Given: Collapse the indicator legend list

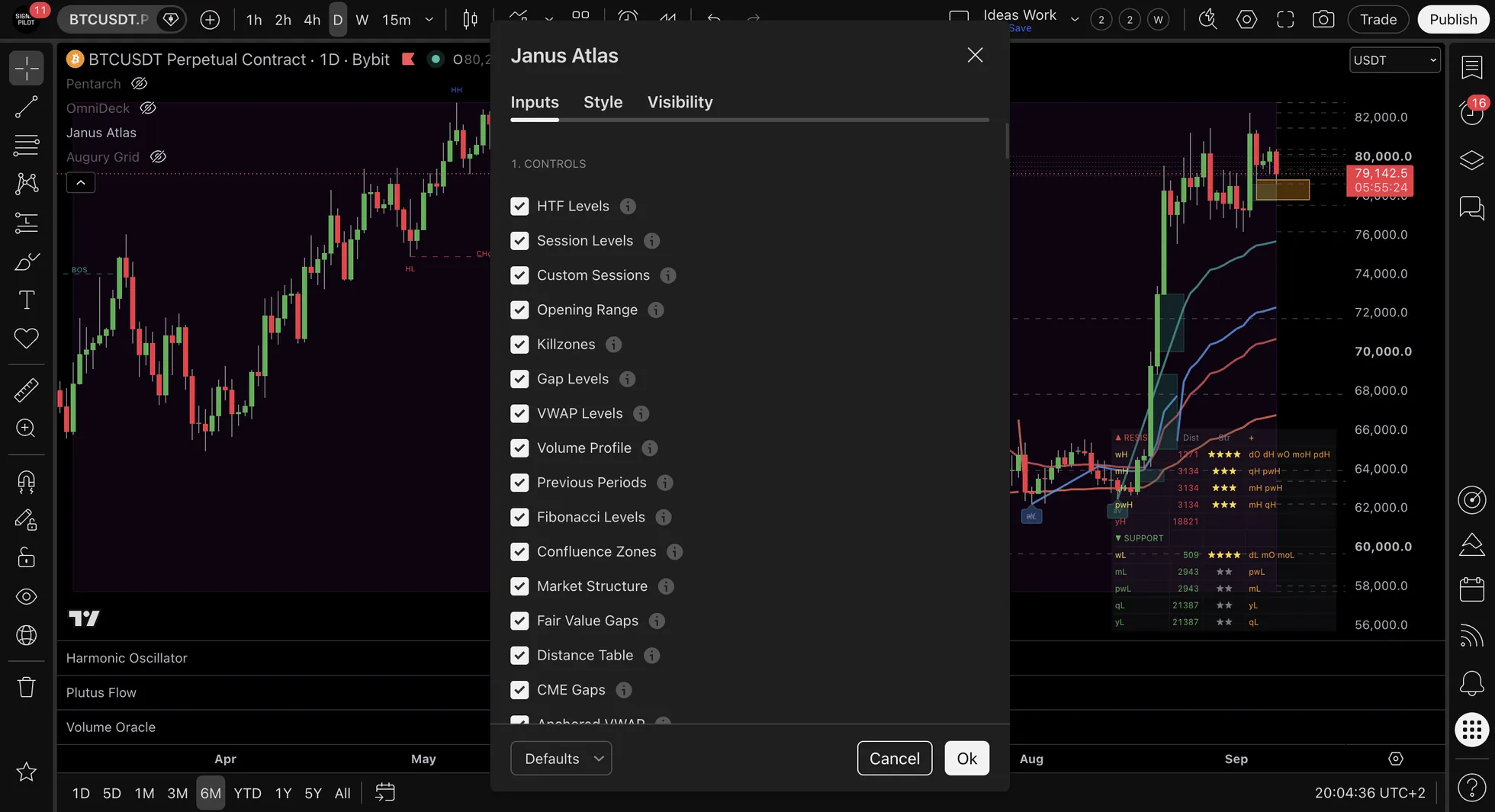Looking at the screenshot, I should (81, 183).
